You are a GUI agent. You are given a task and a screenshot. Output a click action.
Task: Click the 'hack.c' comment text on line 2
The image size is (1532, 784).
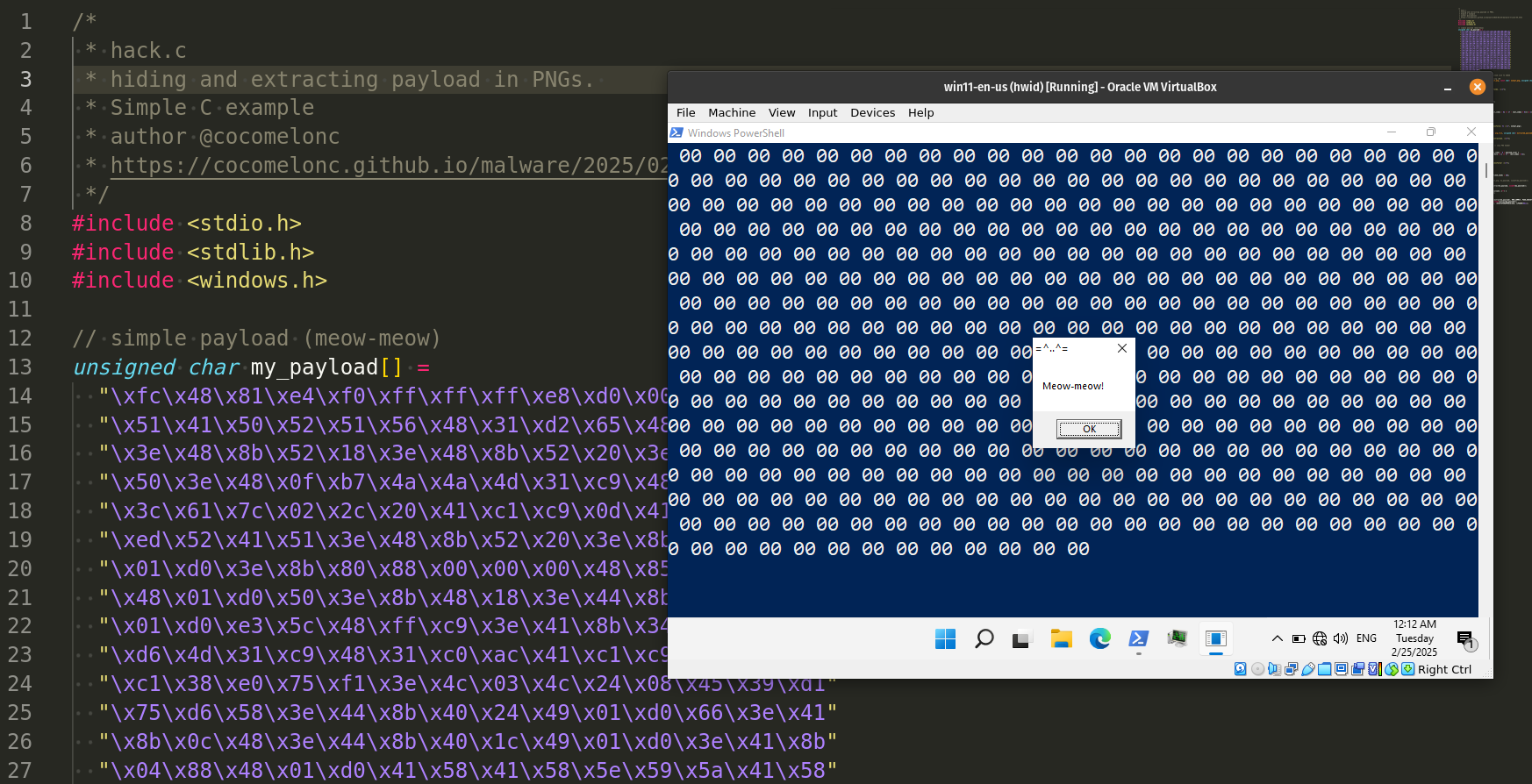pos(148,50)
